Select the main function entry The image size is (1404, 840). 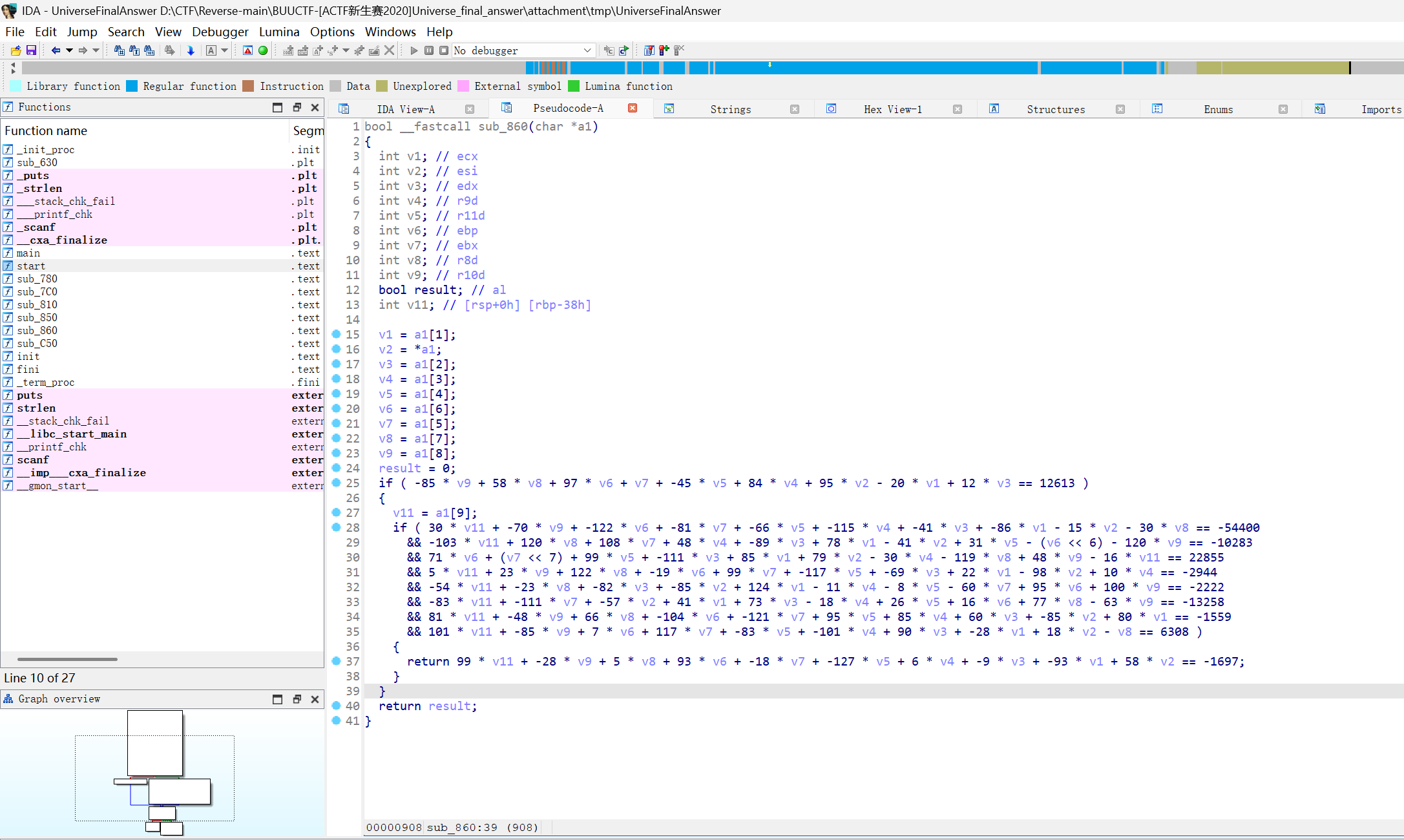[27, 253]
